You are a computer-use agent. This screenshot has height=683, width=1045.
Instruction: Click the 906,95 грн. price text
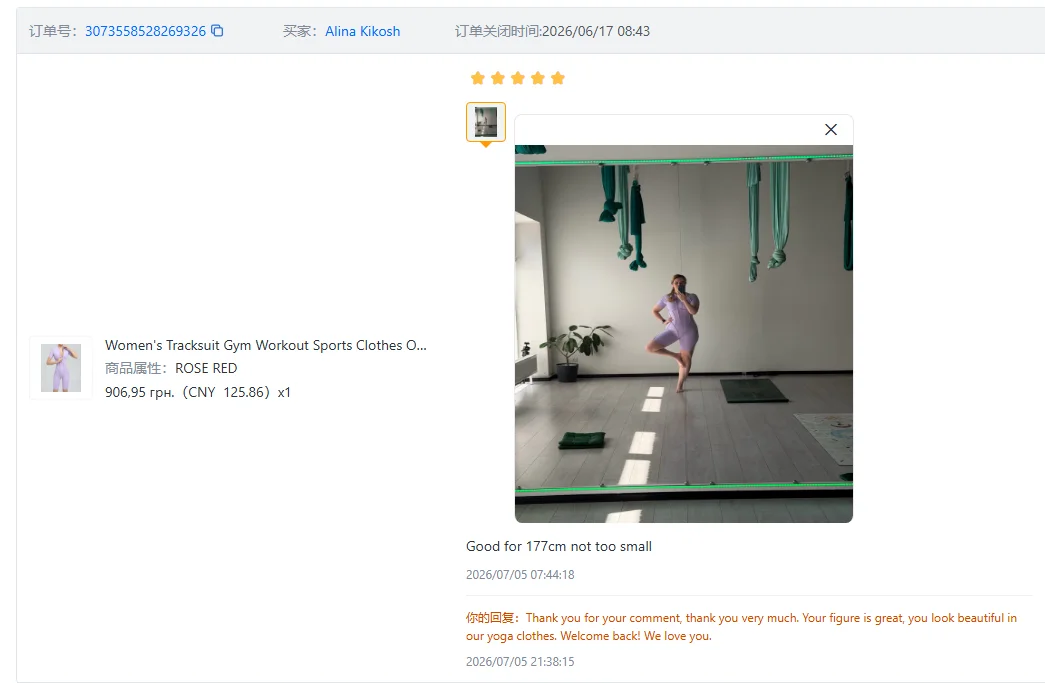(140, 392)
